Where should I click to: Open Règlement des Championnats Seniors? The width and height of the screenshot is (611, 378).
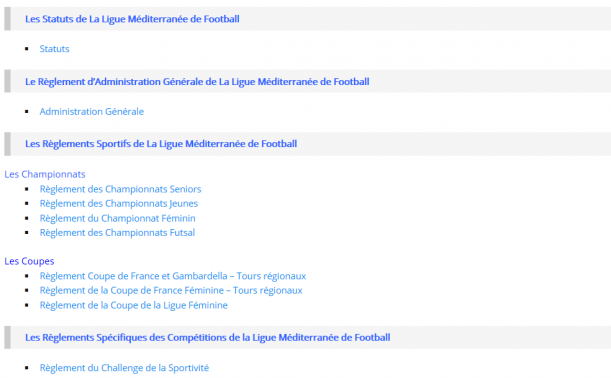[120, 189]
